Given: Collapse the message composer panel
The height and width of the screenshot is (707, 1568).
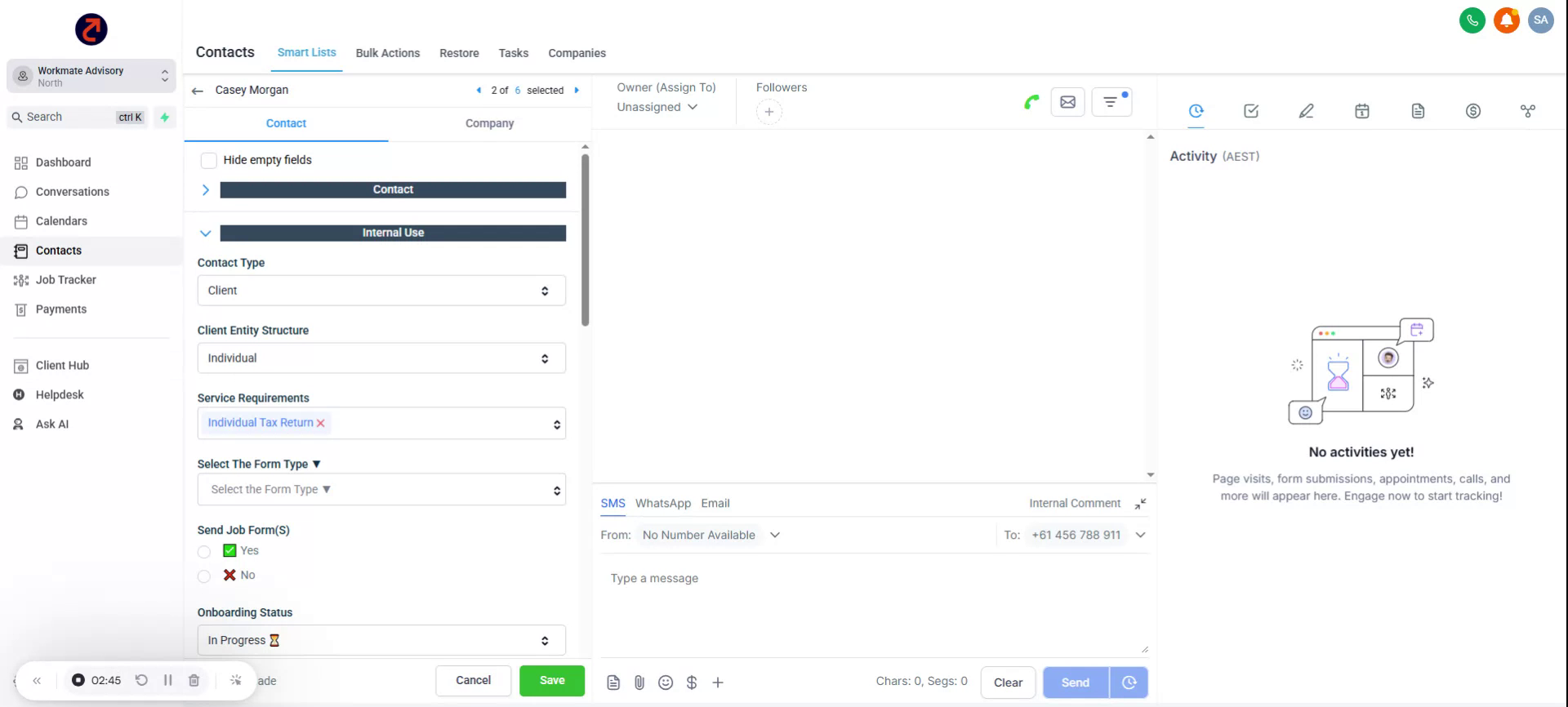Looking at the screenshot, I should tap(1140, 504).
